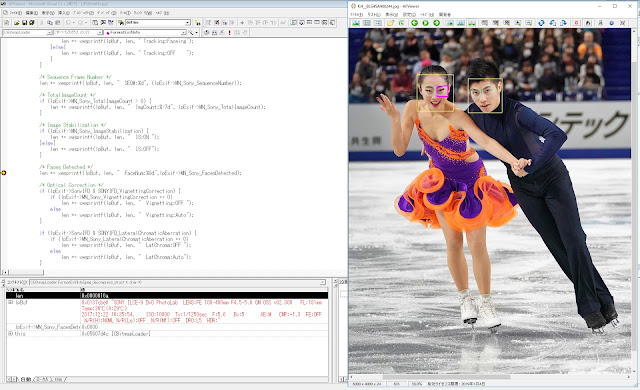Open the first menu in XPViewer menu bar
Image resolution: width=640 pixels, height=390 pixels.
[357, 14]
